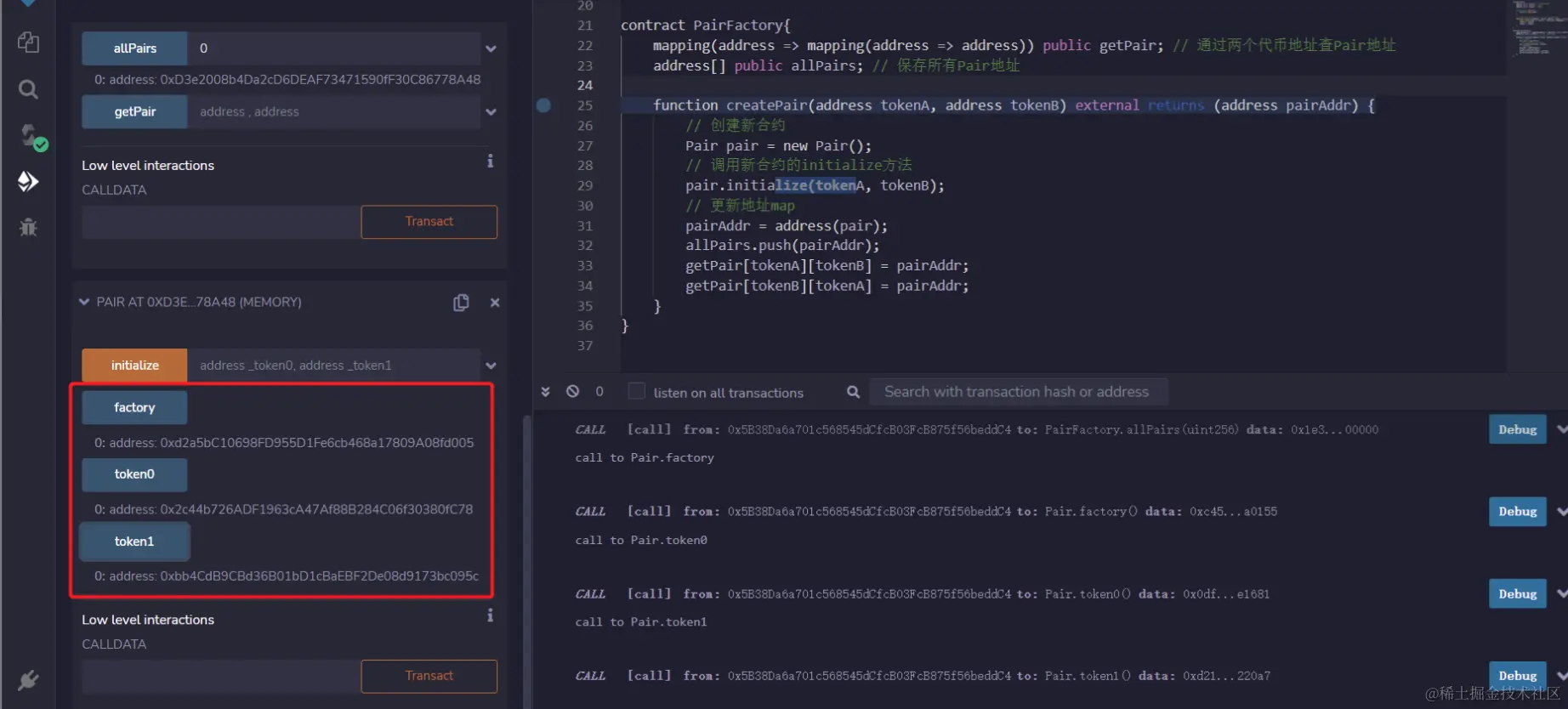Collapse the terminal panel with double chevron
Screen dimensions: 1568x709
[545, 392]
